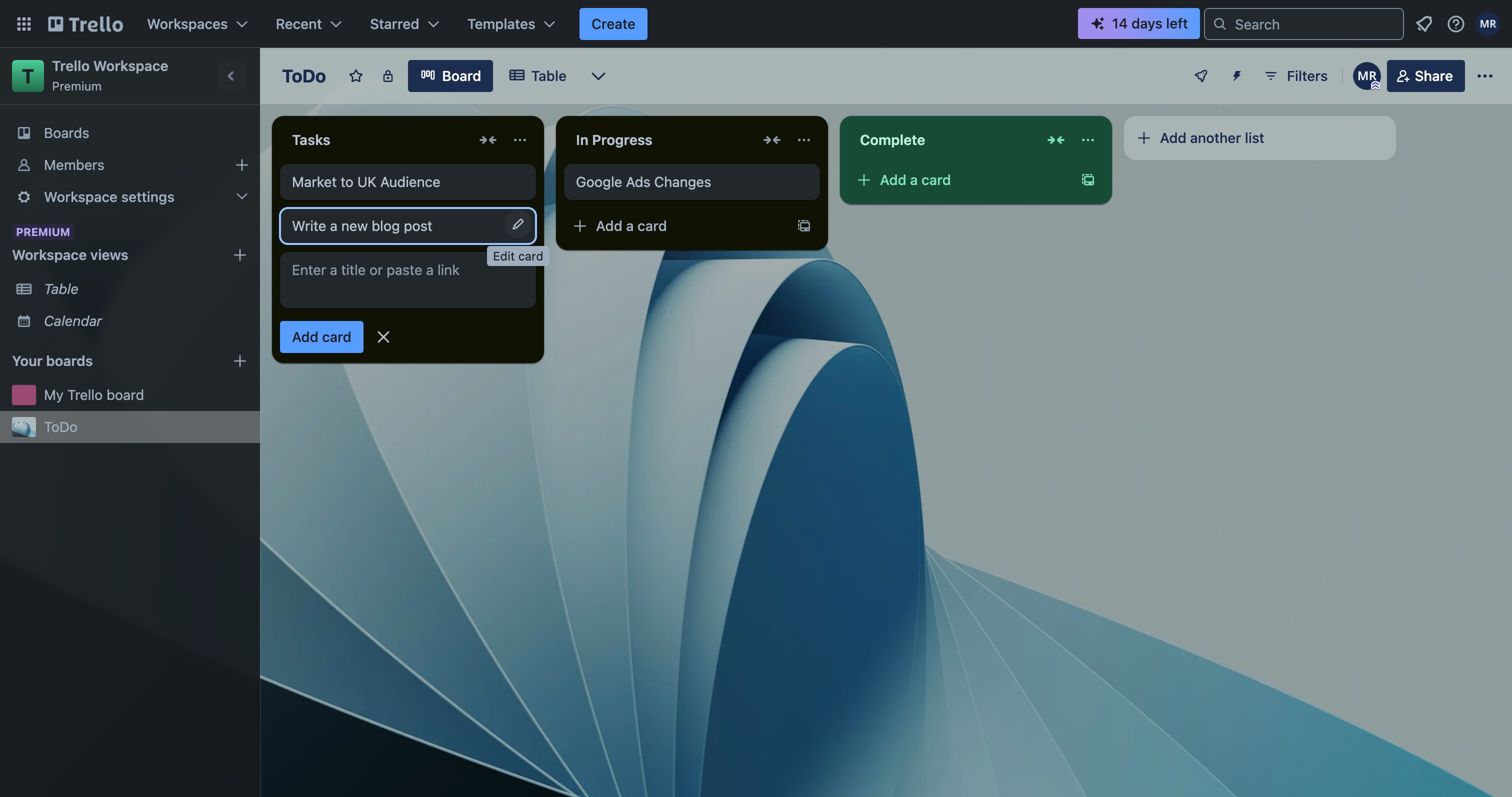Open MR account avatar in top bar
The width and height of the screenshot is (1512, 797).
point(1487,24)
